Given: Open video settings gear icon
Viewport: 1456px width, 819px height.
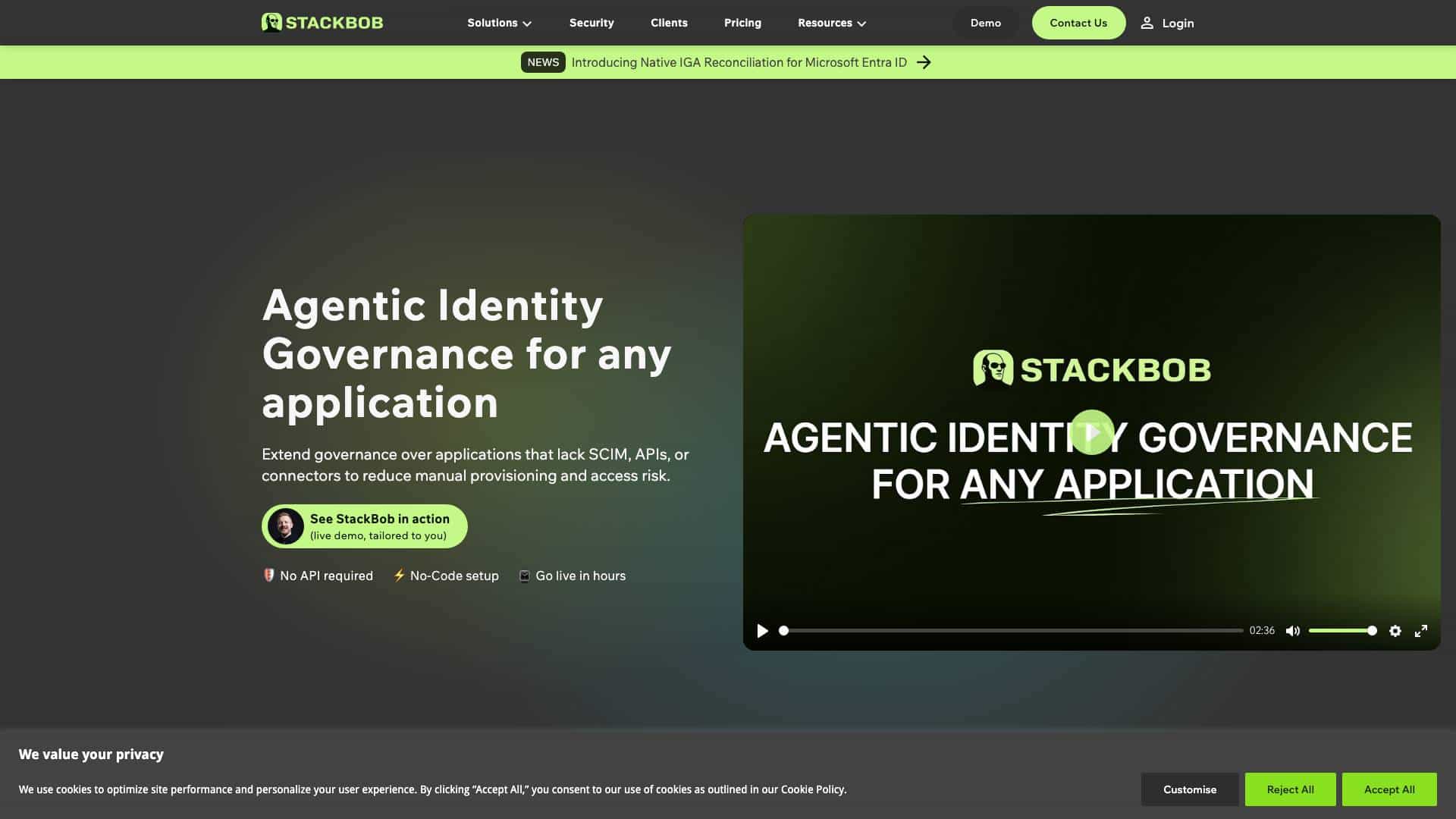Looking at the screenshot, I should (1395, 631).
